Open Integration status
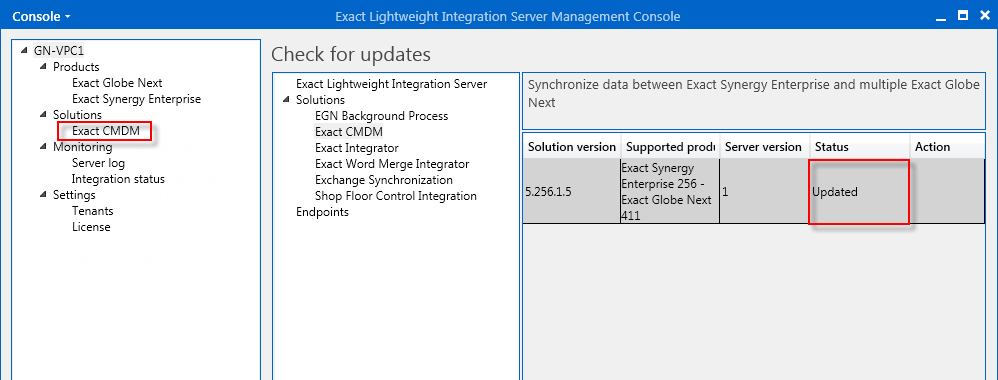 pos(118,179)
